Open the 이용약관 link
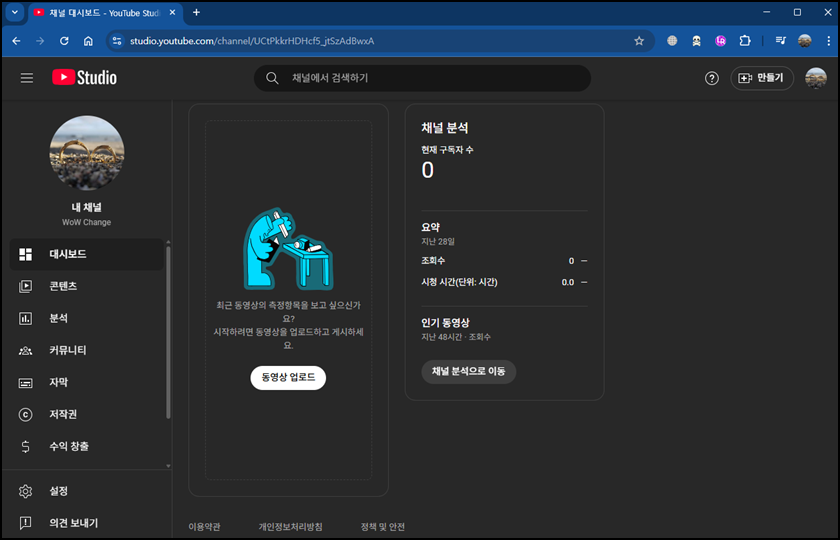This screenshot has width=840, height=540. pos(205,527)
